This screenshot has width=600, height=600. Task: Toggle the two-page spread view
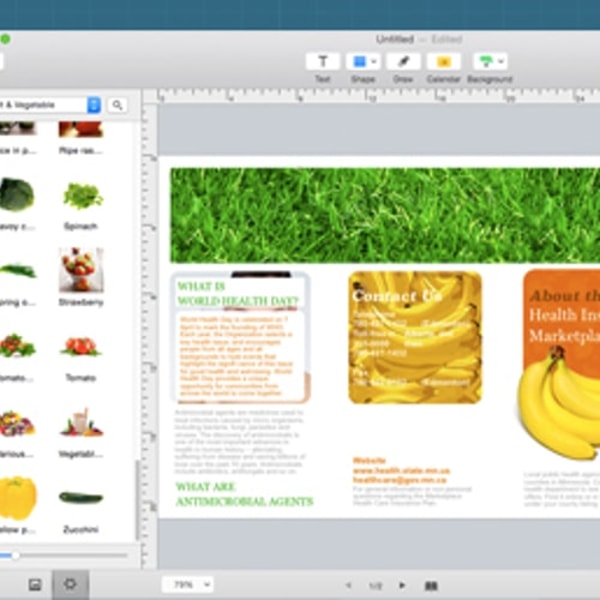431,585
